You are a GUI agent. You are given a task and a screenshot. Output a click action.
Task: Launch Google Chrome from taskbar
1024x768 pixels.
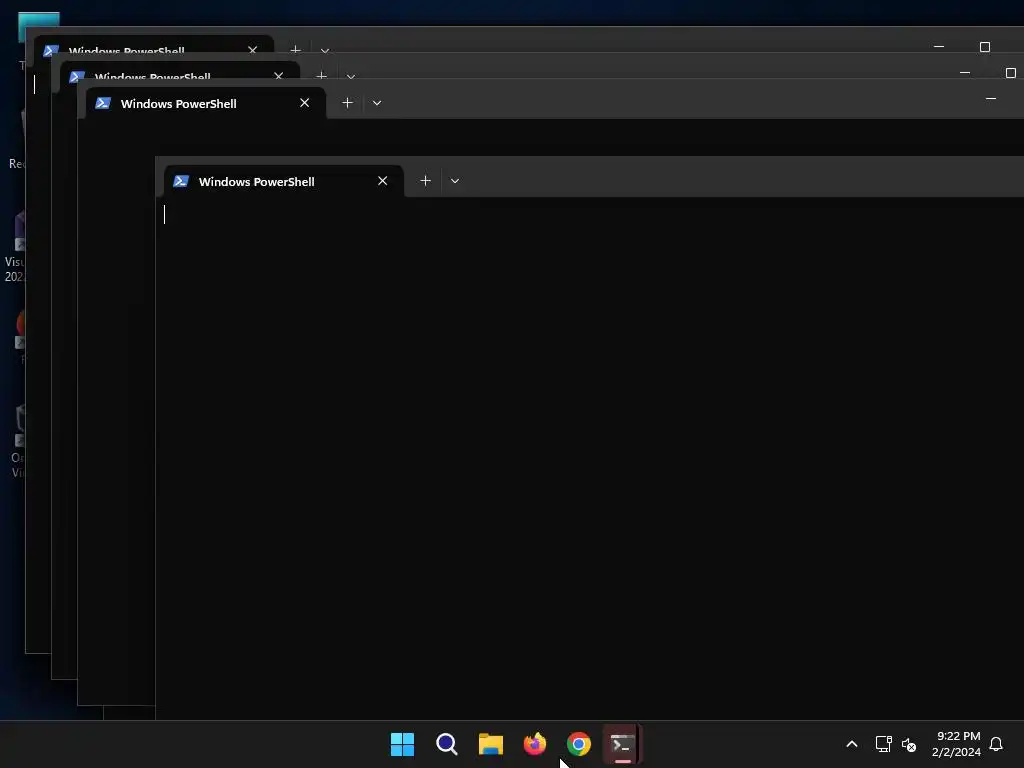579,744
